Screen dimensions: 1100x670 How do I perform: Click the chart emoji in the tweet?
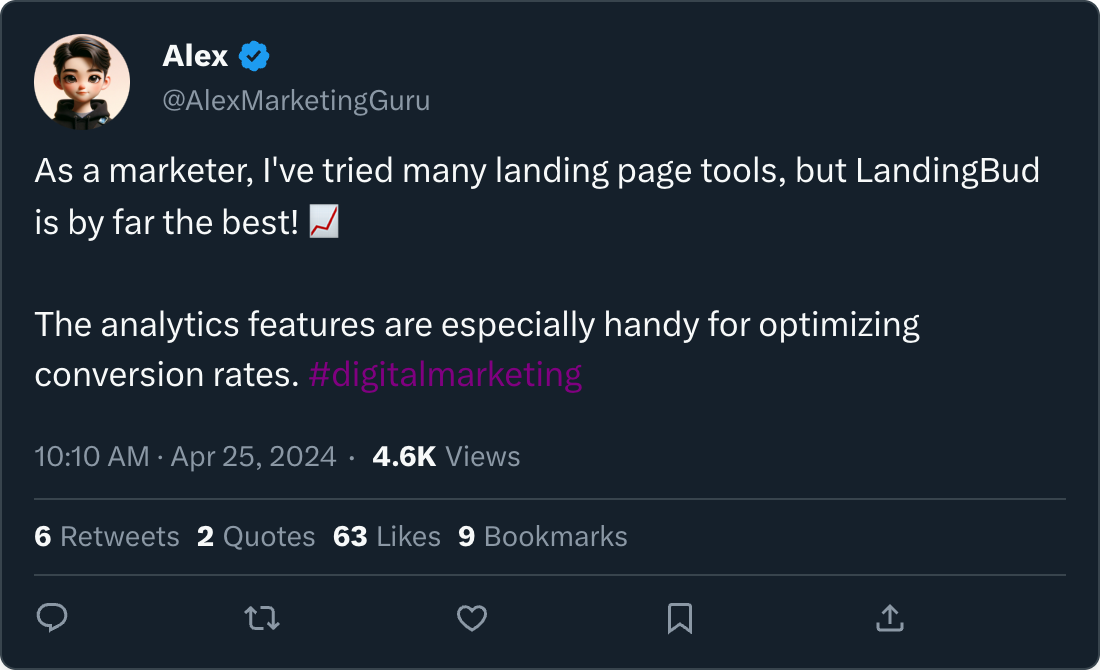pyautogui.click(x=324, y=223)
